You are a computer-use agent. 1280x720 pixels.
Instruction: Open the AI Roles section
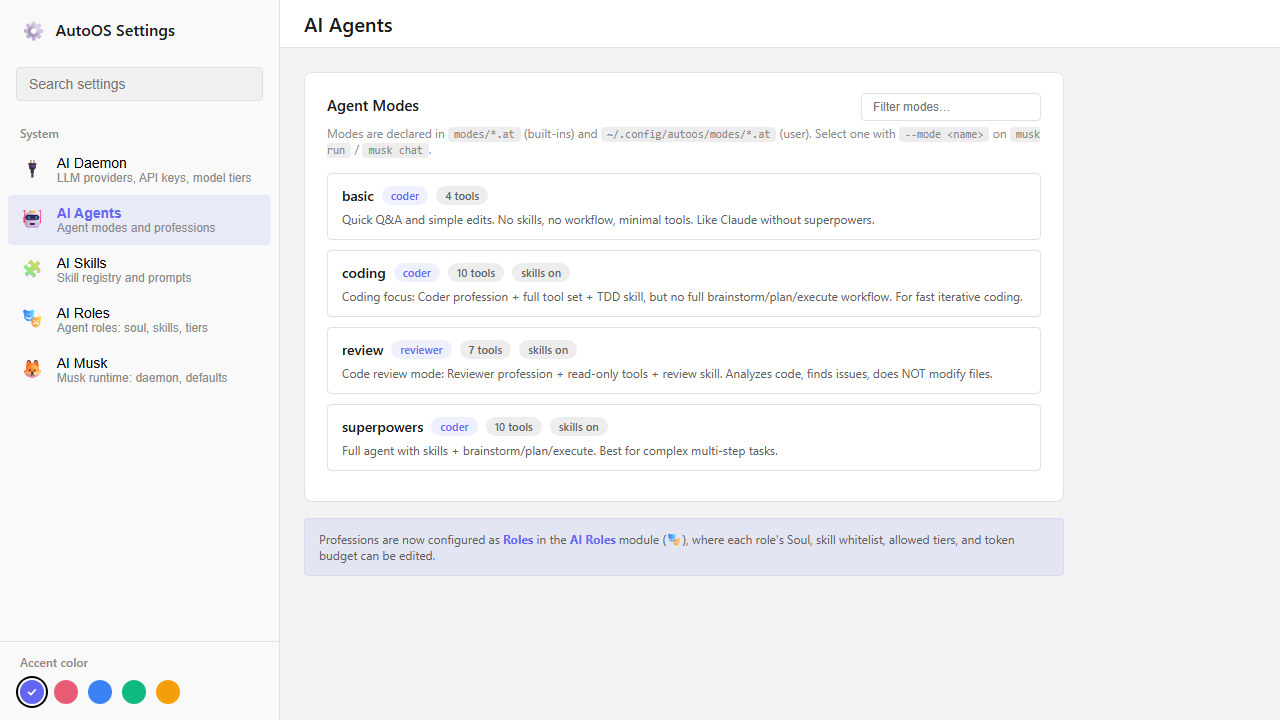pyautogui.click(x=139, y=320)
